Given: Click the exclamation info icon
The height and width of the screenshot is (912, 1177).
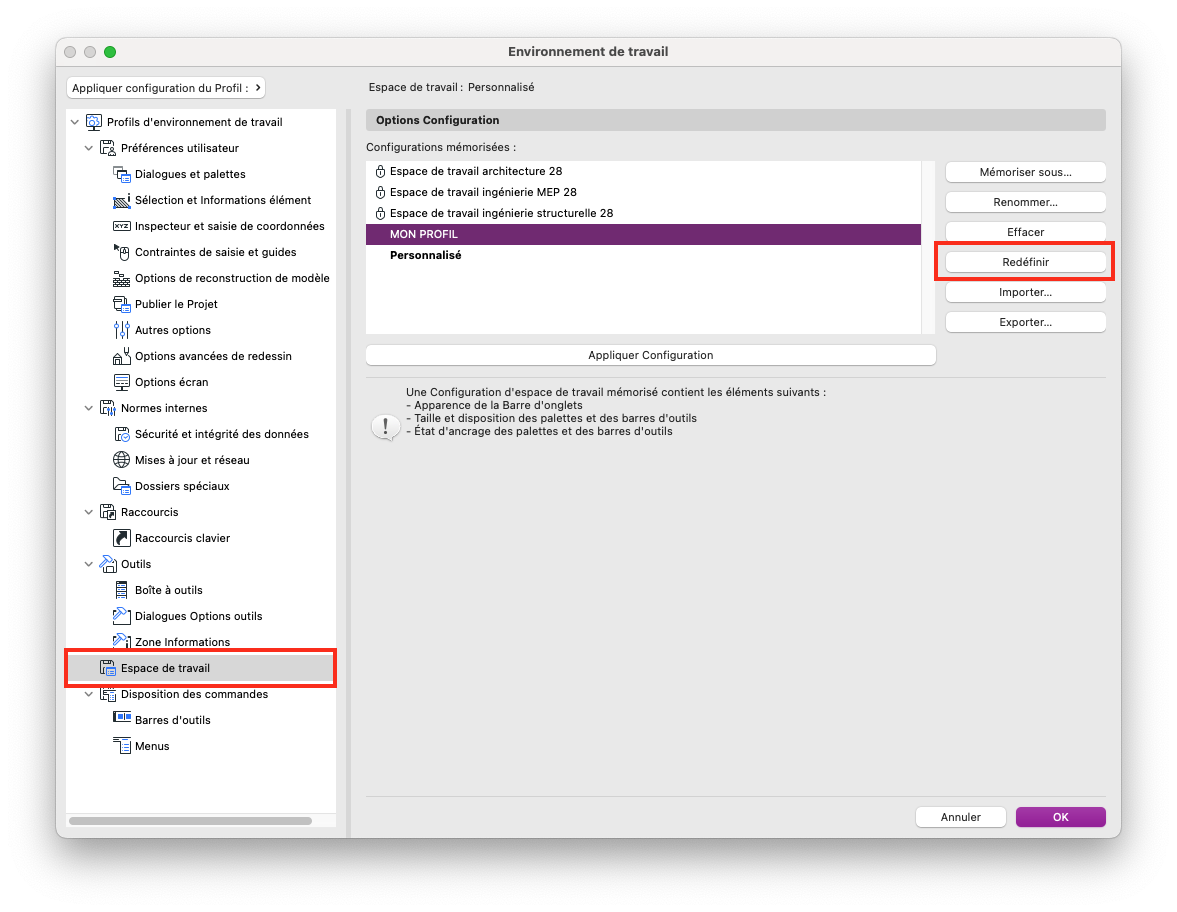Looking at the screenshot, I should click(386, 427).
